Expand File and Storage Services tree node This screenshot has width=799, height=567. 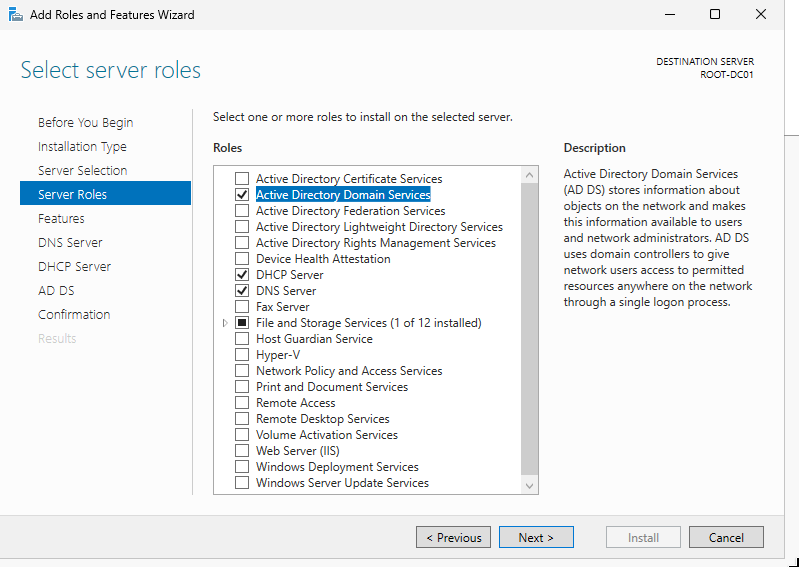click(x=225, y=323)
